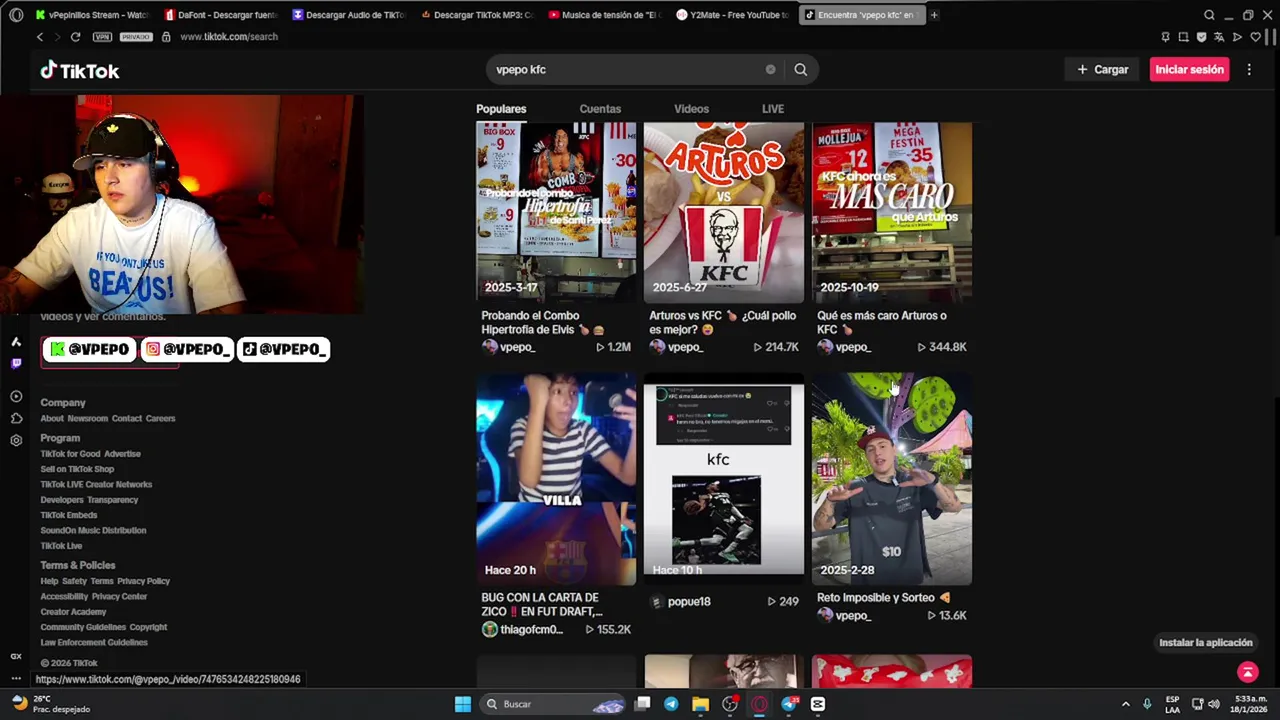The image size is (1280, 720).
Task: Click Instalar la aplicación button
Action: point(1205,643)
